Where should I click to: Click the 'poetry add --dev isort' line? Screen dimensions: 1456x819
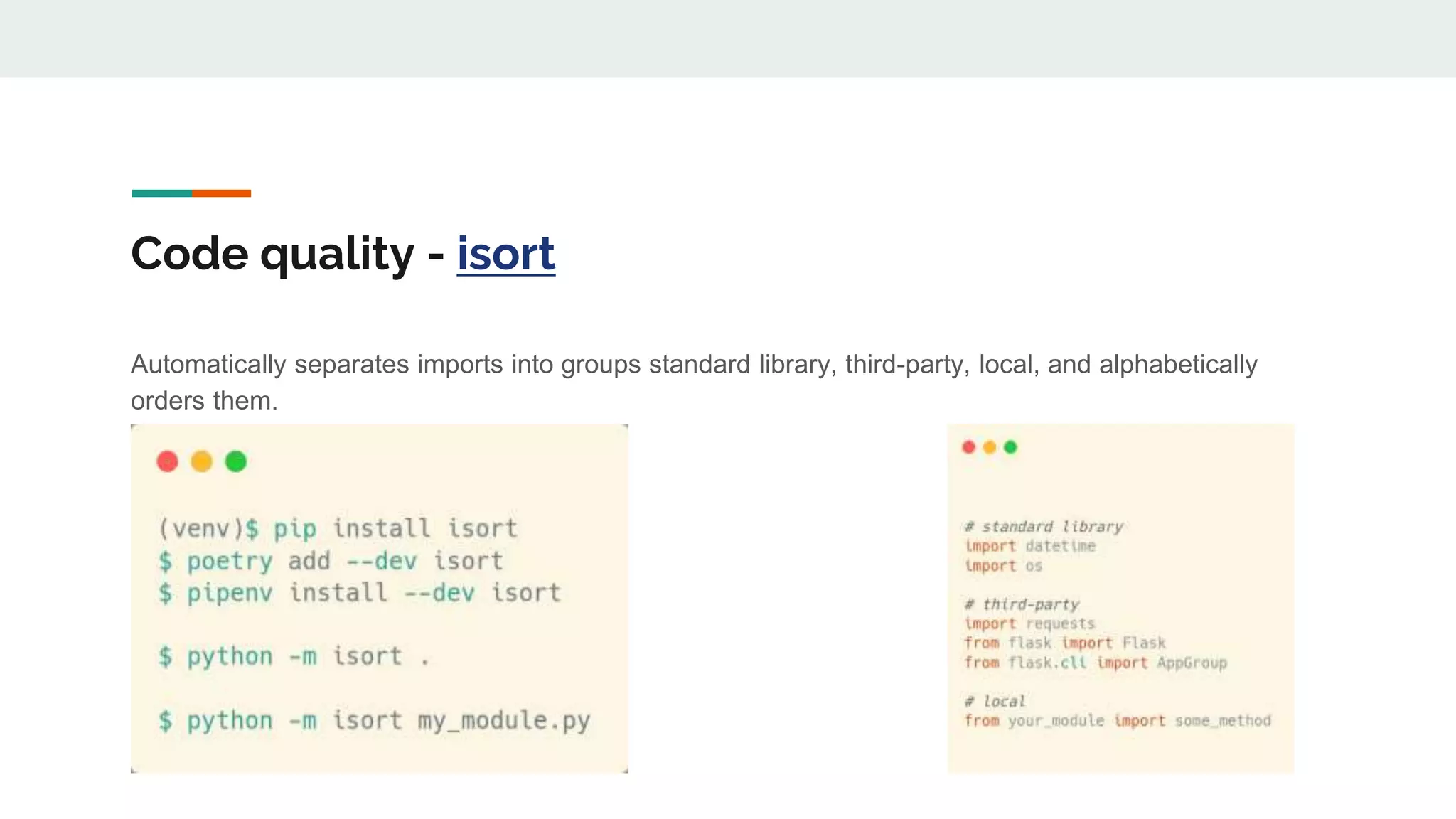click(x=331, y=562)
